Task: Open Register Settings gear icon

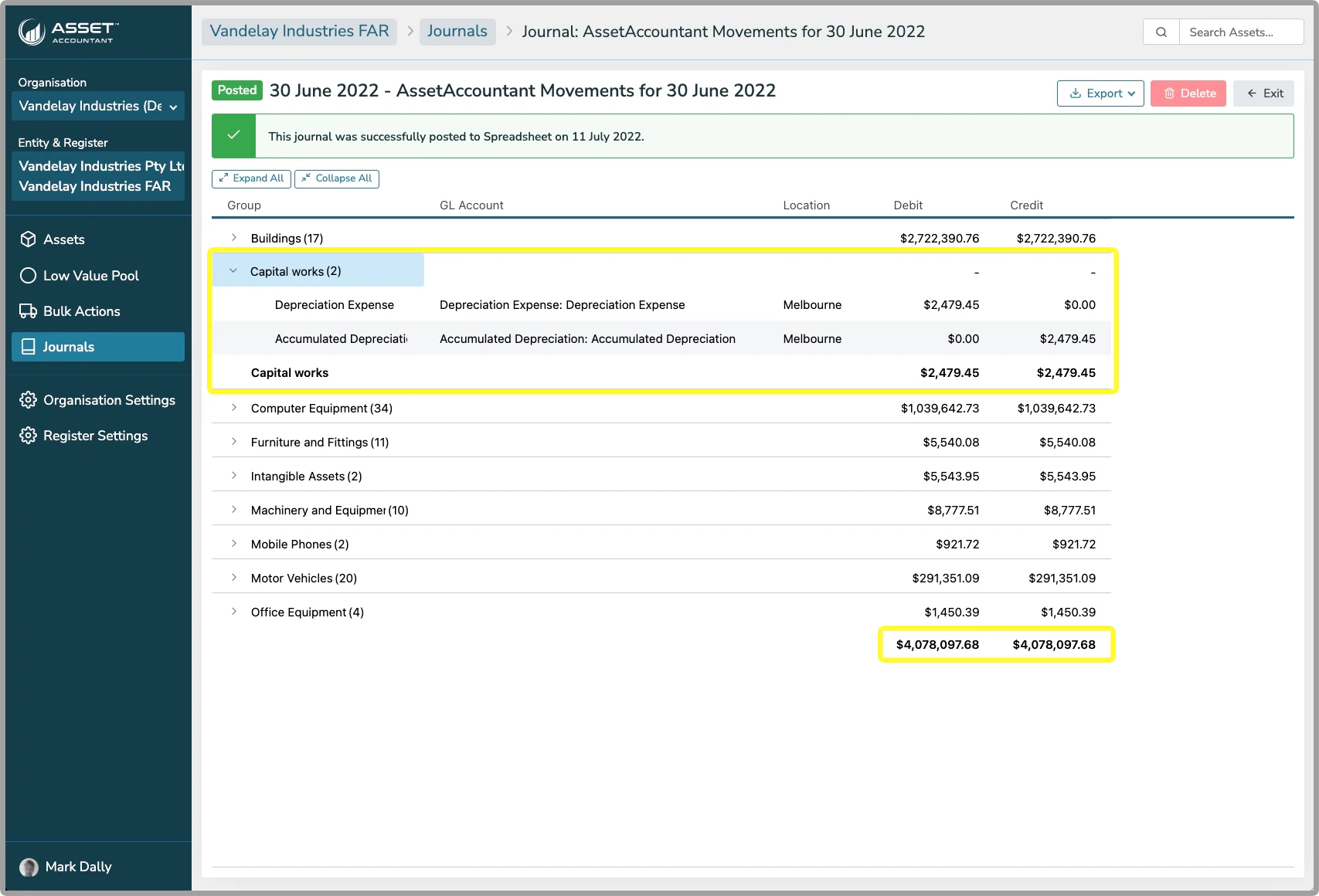Action: [x=28, y=436]
